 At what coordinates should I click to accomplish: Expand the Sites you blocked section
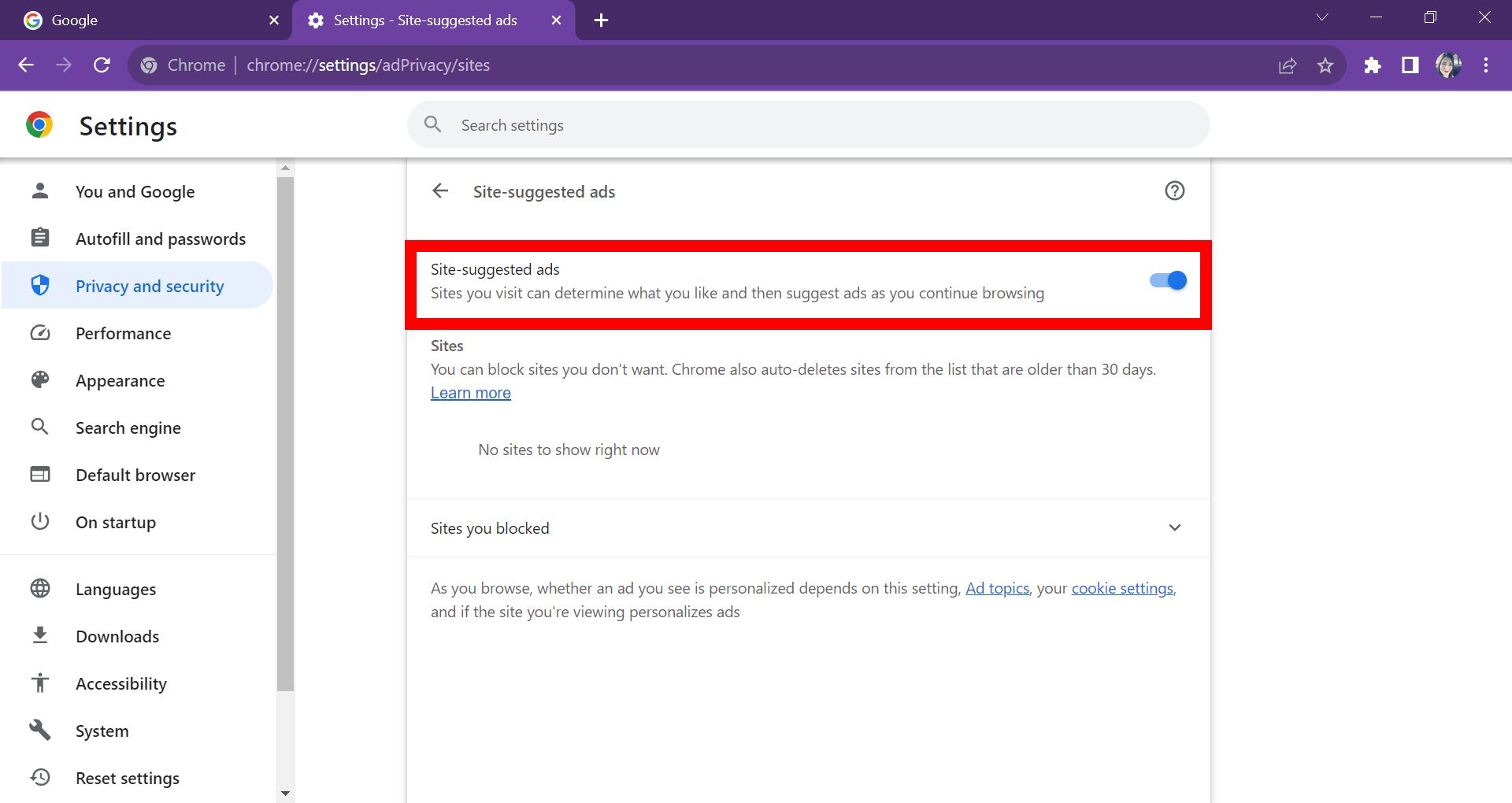(808, 528)
